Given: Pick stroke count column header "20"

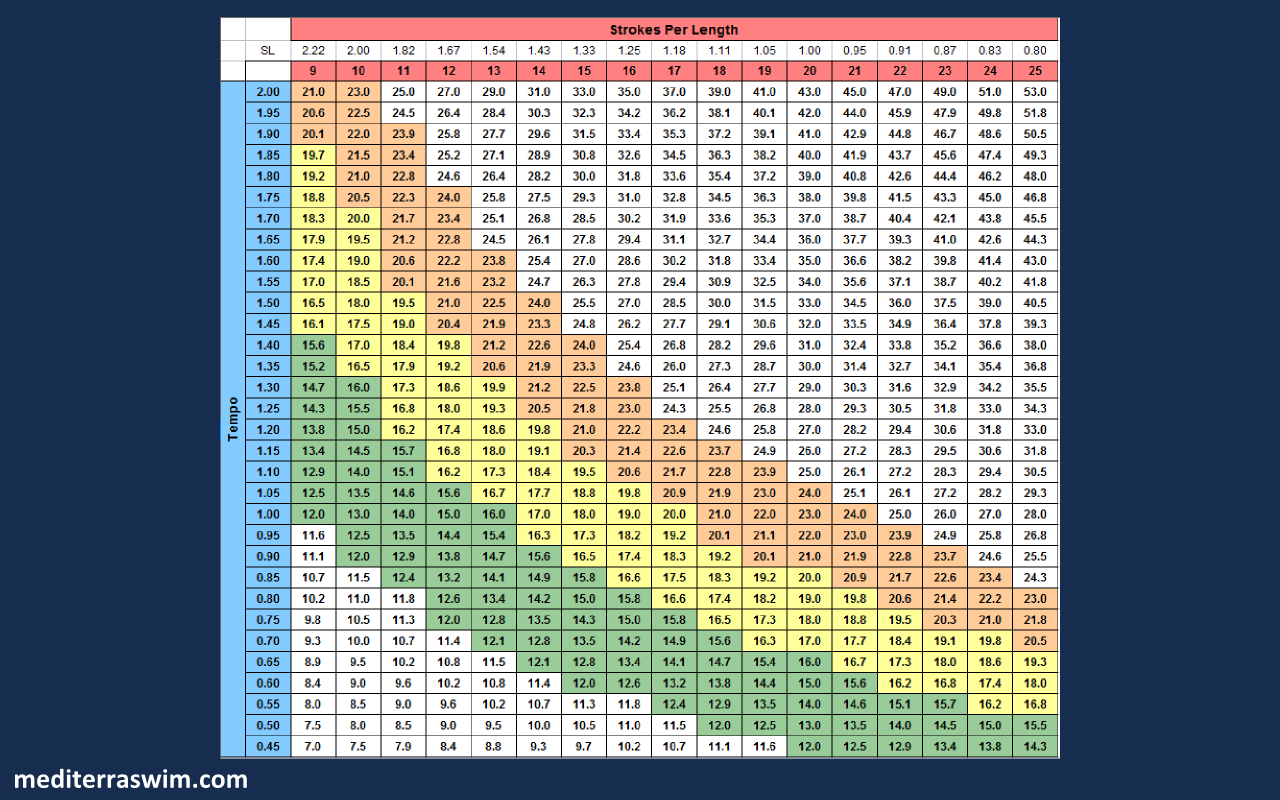Looking at the screenshot, I should tap(810, 71).
